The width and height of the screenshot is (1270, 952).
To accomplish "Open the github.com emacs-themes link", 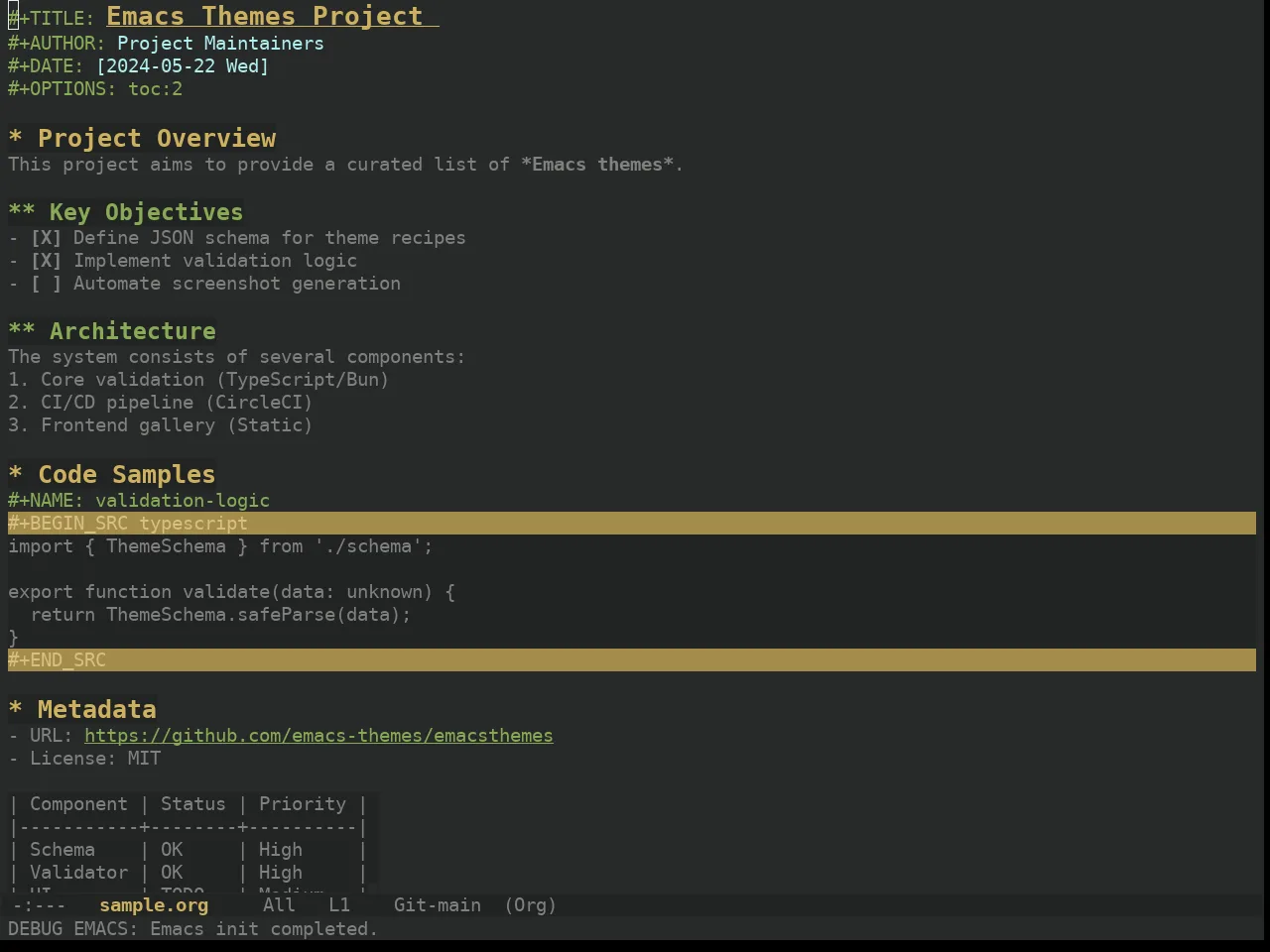I will [318, 736].
